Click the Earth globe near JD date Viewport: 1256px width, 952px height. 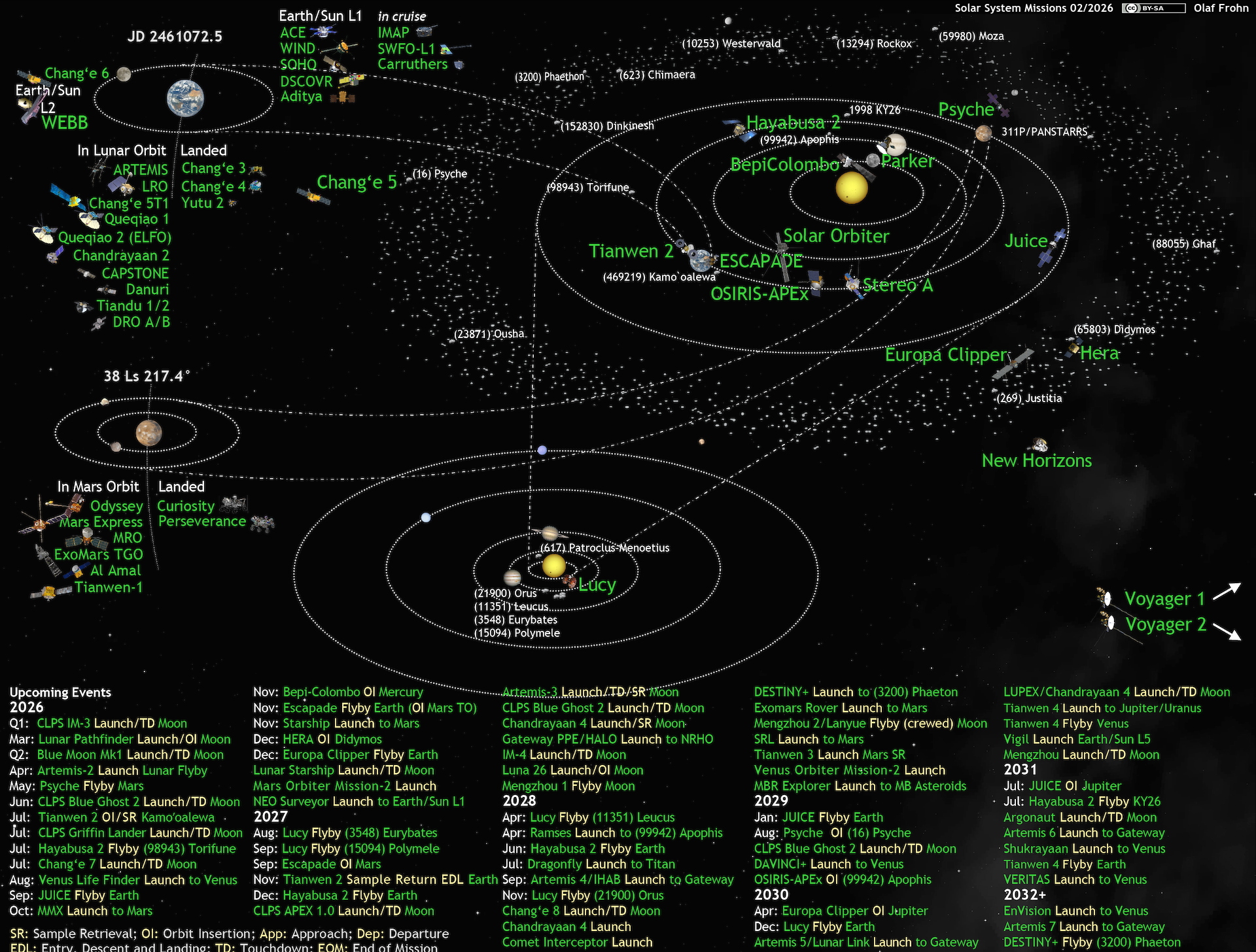[185, 98]
